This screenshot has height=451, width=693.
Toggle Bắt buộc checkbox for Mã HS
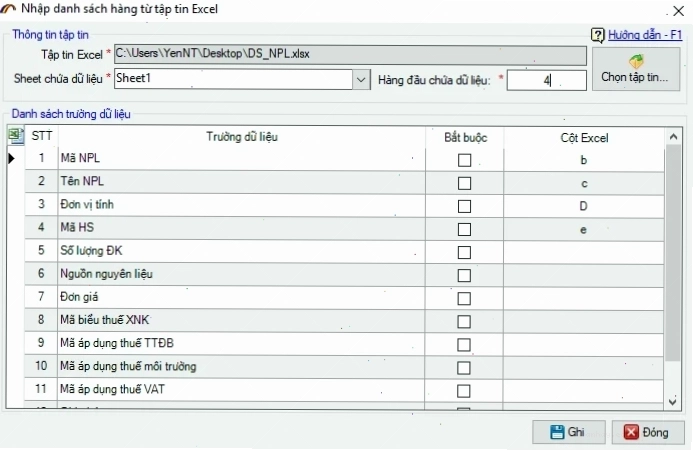click(x=464, y=229)
